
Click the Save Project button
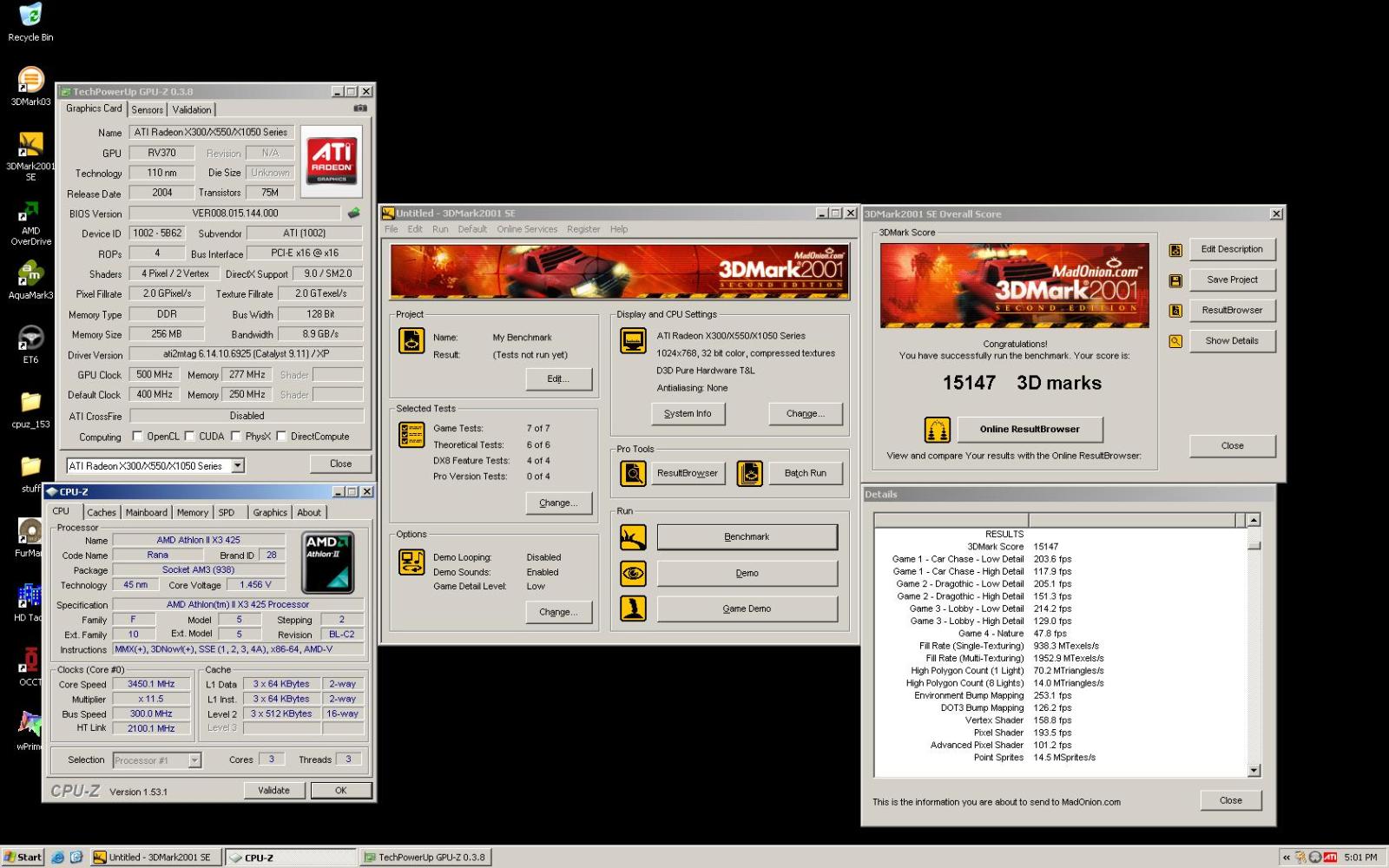(1232, 279)
